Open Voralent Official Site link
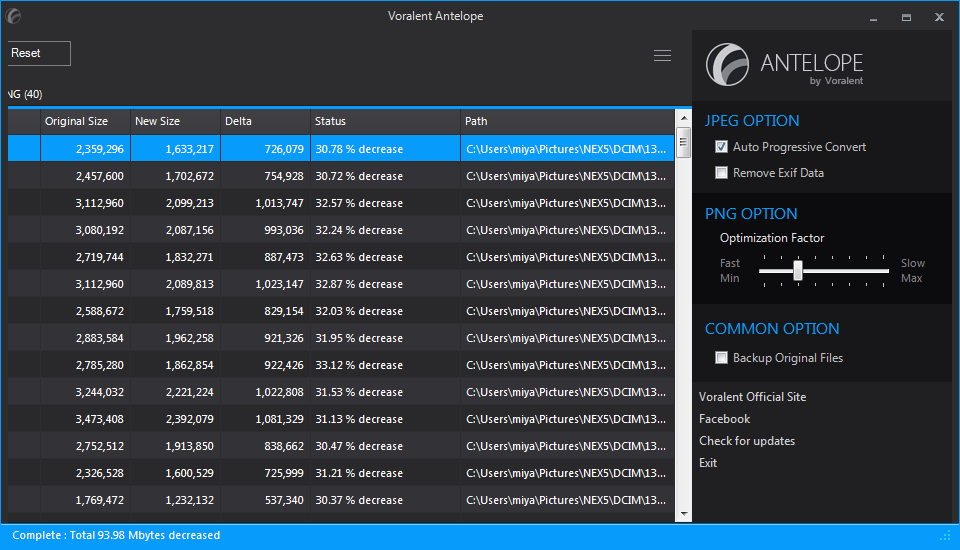The height and width of the screenshot is (550, 960). pyautogui.click(x=752, y=397)
